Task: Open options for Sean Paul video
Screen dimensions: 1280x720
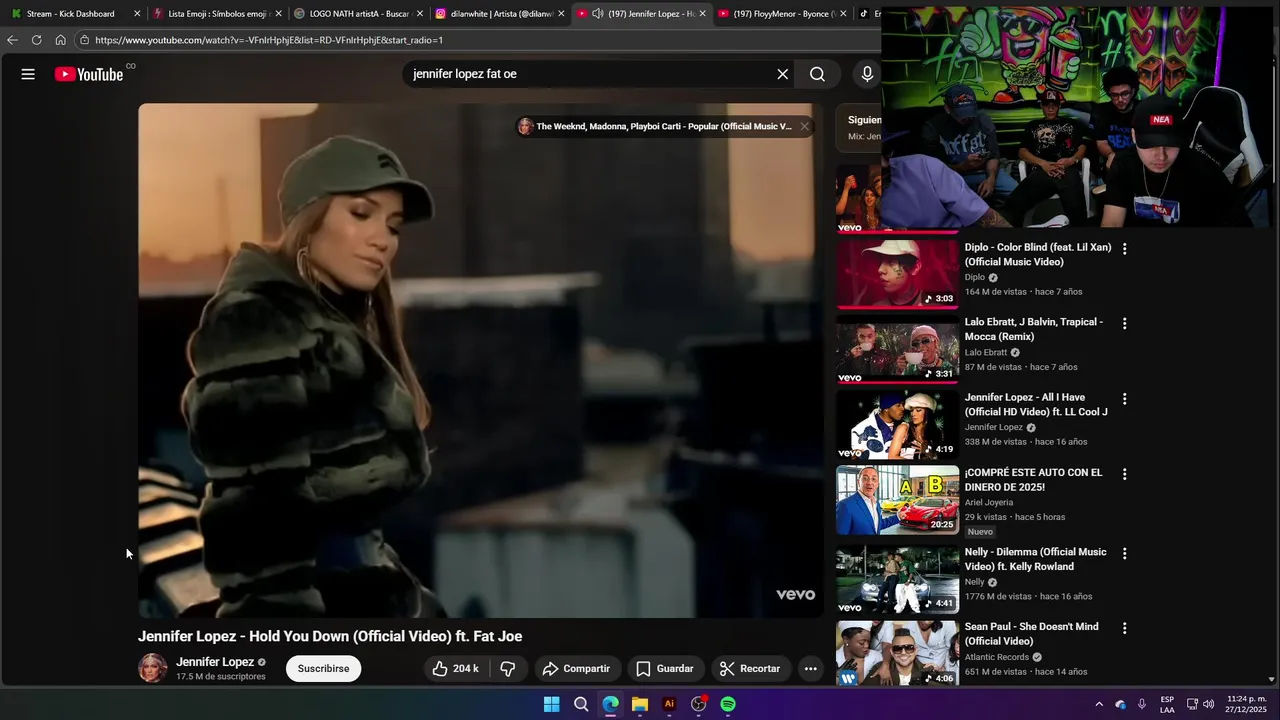Action: [1124, 628]
